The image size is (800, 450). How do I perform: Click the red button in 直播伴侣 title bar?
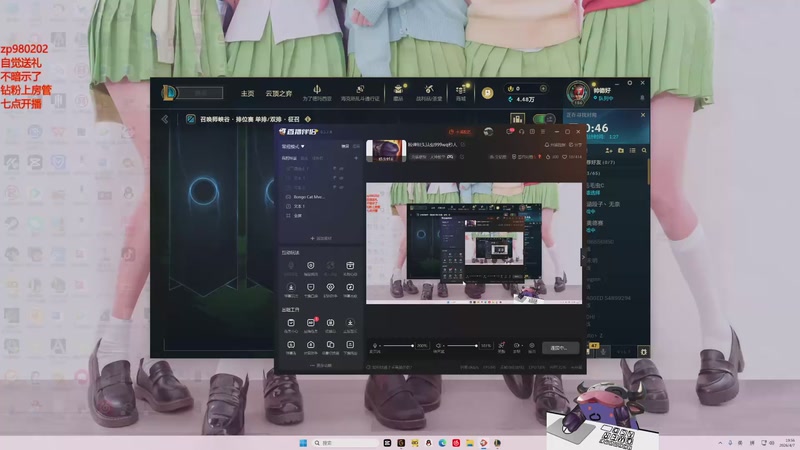pos(460,132)
